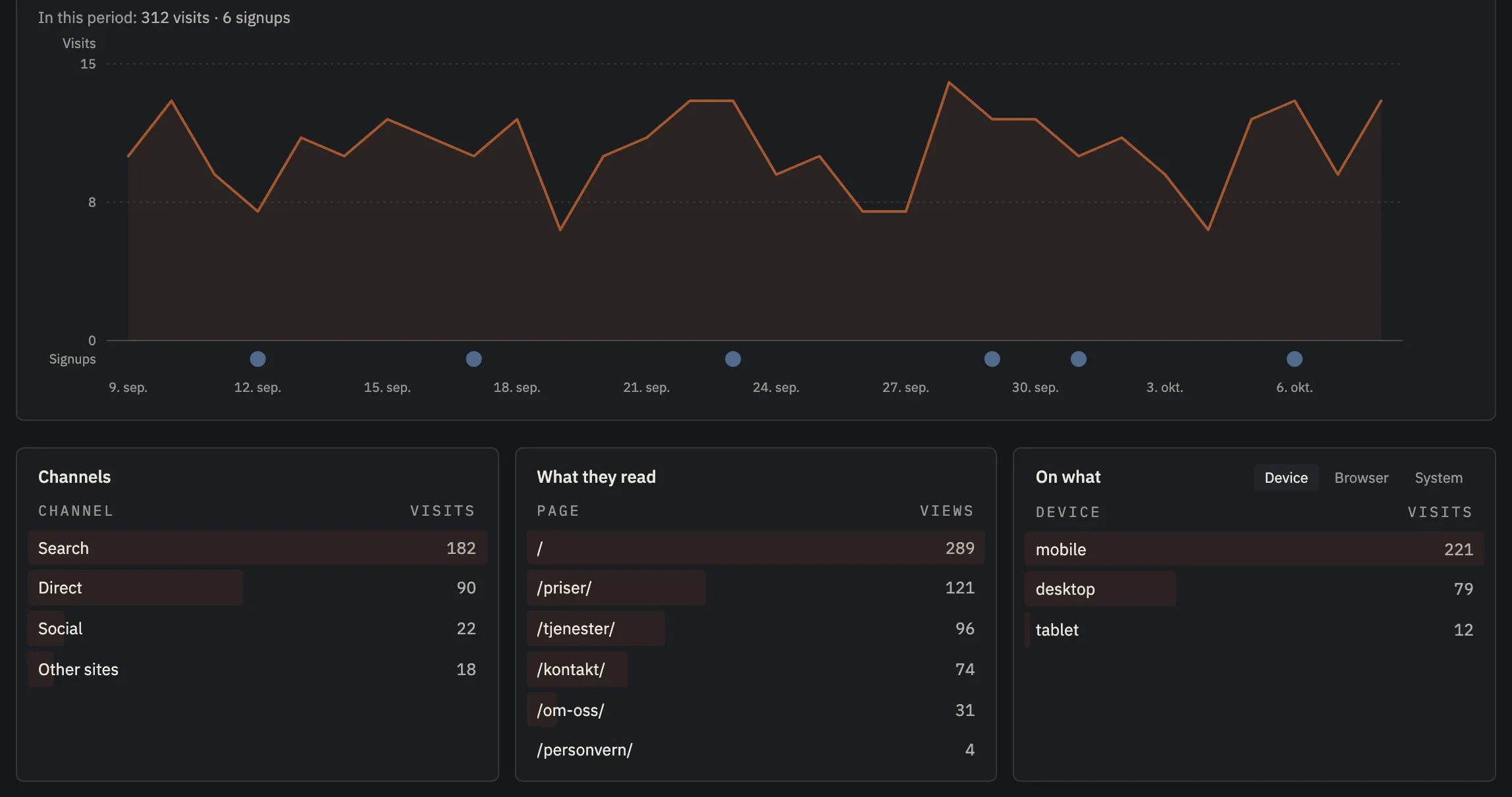Open the /om-oss/ page row
Image resolution: width=1512 pixels, height=797 pixels.
tap(755, 710)
